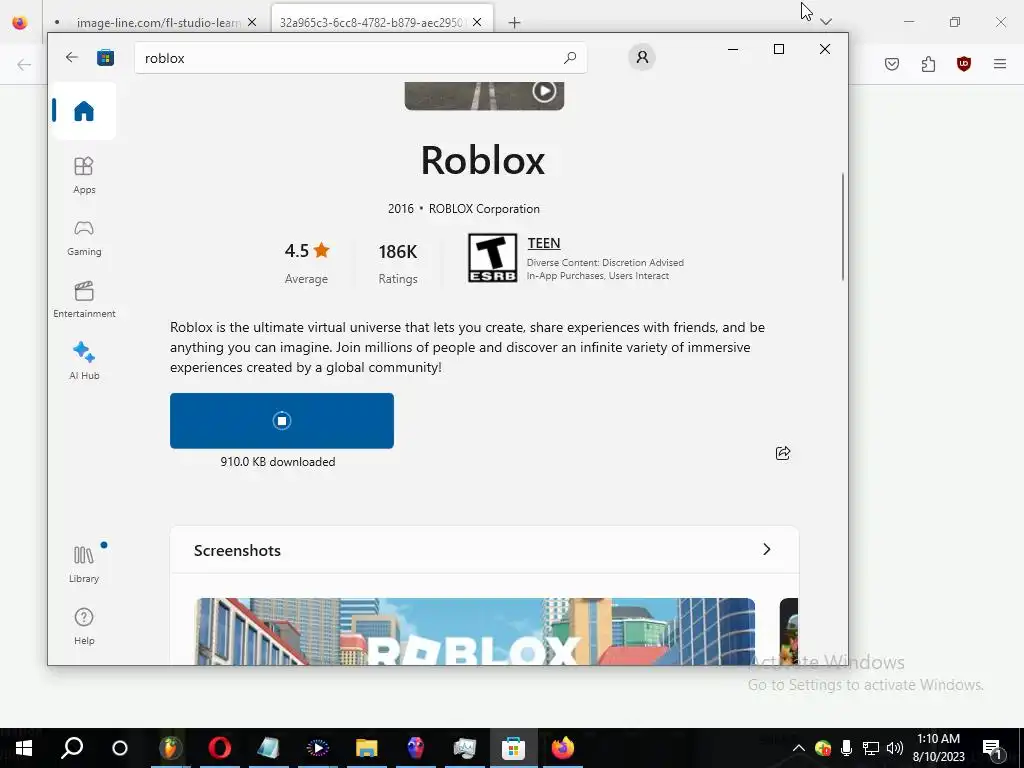Image resolution: width=1024 pixels, height=768 pixels.
Task: Open Firefox from the taskbar
Action: click(x=562, y=748)
